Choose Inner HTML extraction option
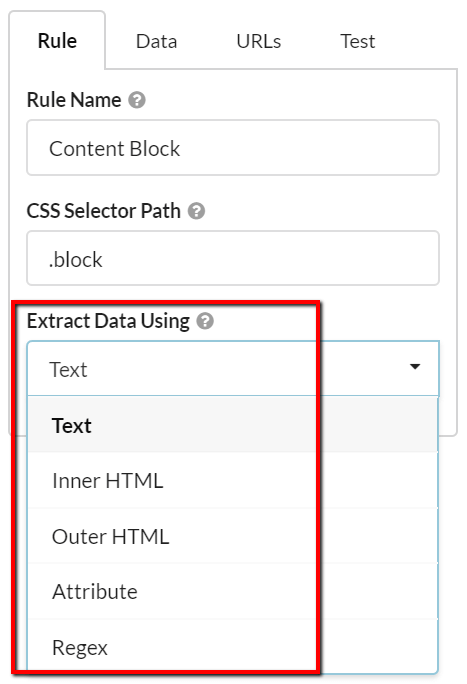The height and width of the screenshot is (684, 467). click(x=233, y=480)
